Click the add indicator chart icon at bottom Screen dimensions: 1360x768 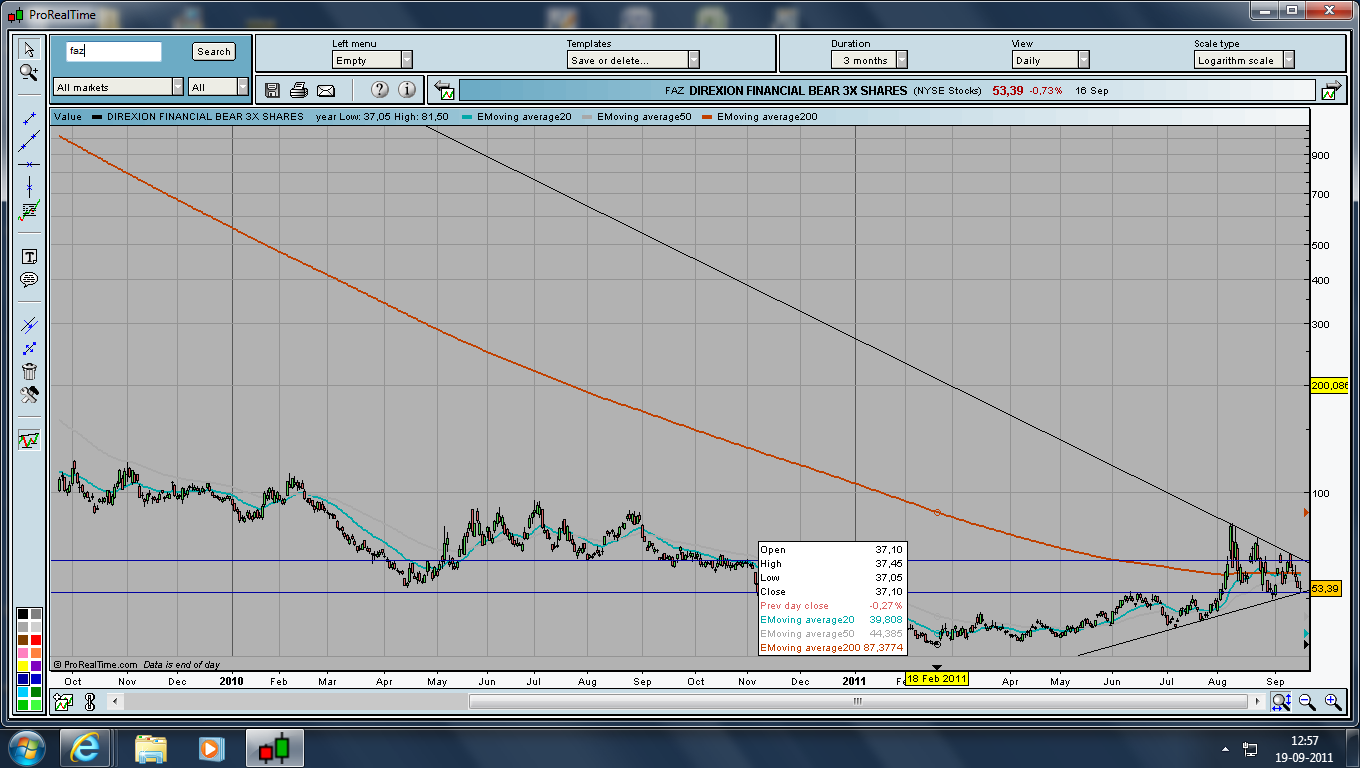pyautogui.click(x=62, y=702)
